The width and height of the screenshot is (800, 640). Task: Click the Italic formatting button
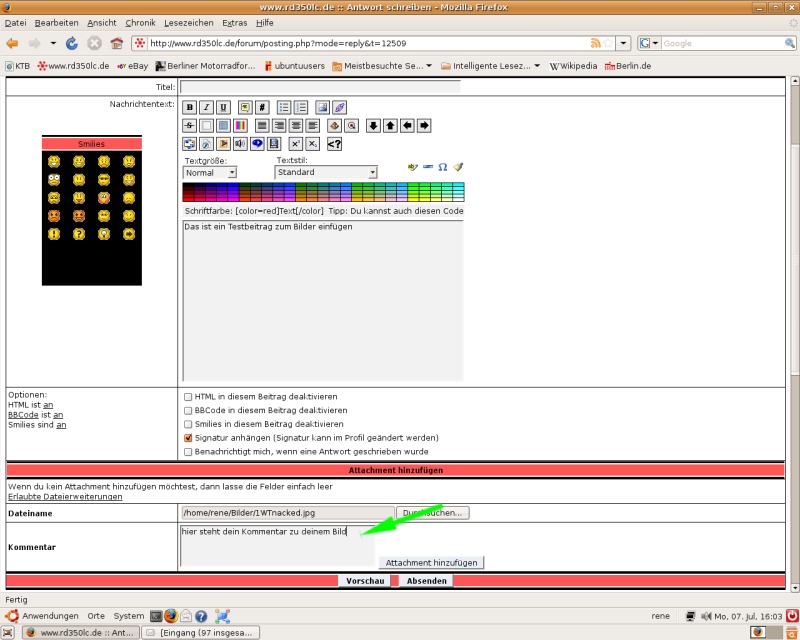[x=206, y=107]
